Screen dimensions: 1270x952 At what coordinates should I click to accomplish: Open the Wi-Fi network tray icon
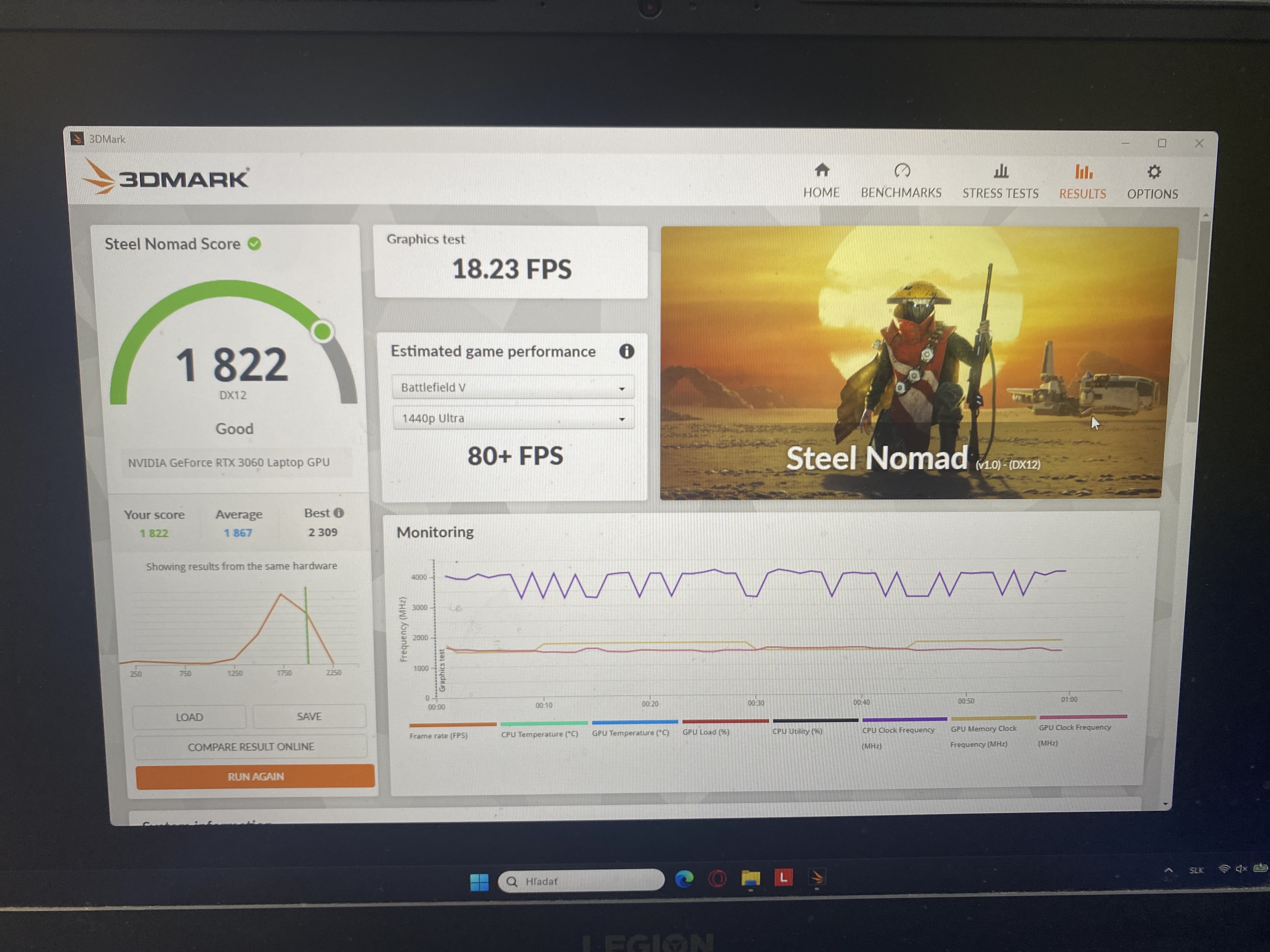[x=1224, y=869]
